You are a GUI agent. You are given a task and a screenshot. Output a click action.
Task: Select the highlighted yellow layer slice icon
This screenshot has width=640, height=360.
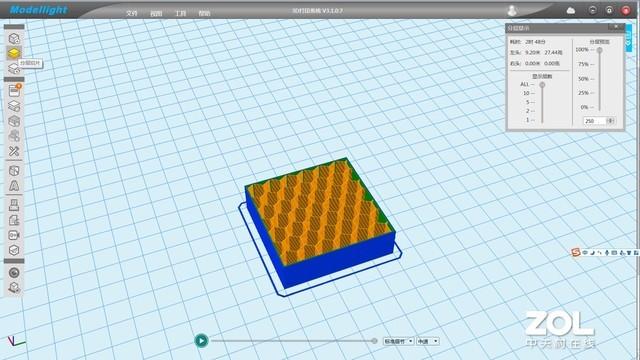(14, 53)
